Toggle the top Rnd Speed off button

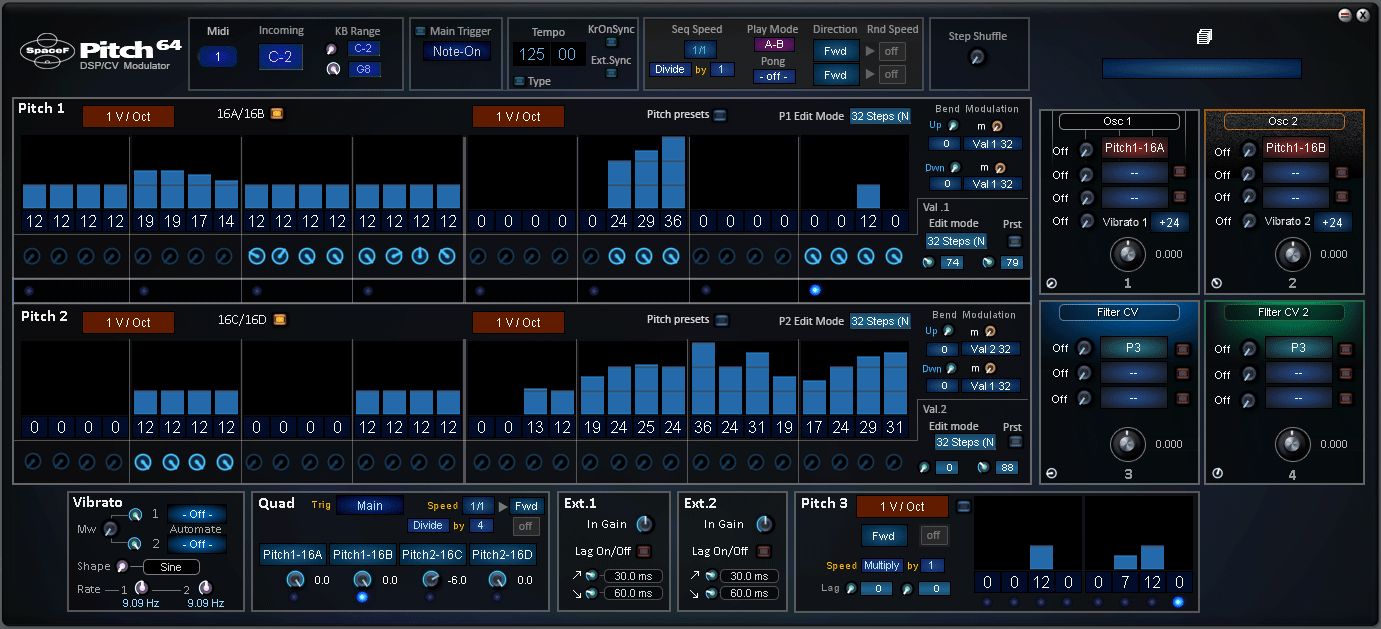pyautogui.click(x=892, y=51)
